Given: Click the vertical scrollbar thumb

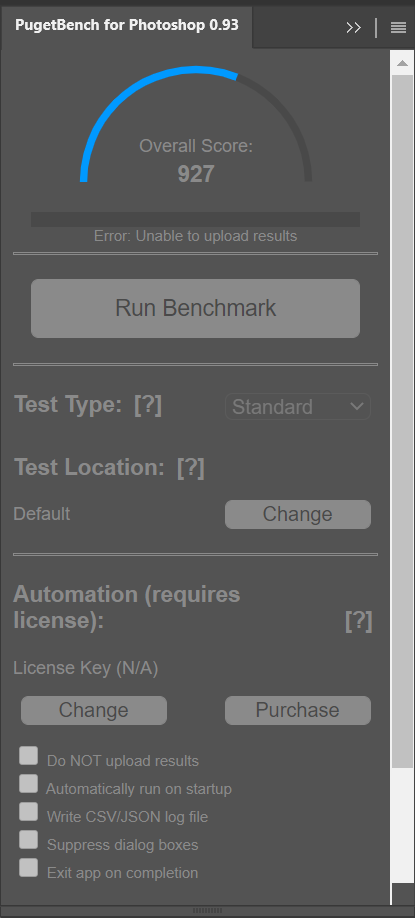Looking at the screenshot, I should click(x=402, y=421).
